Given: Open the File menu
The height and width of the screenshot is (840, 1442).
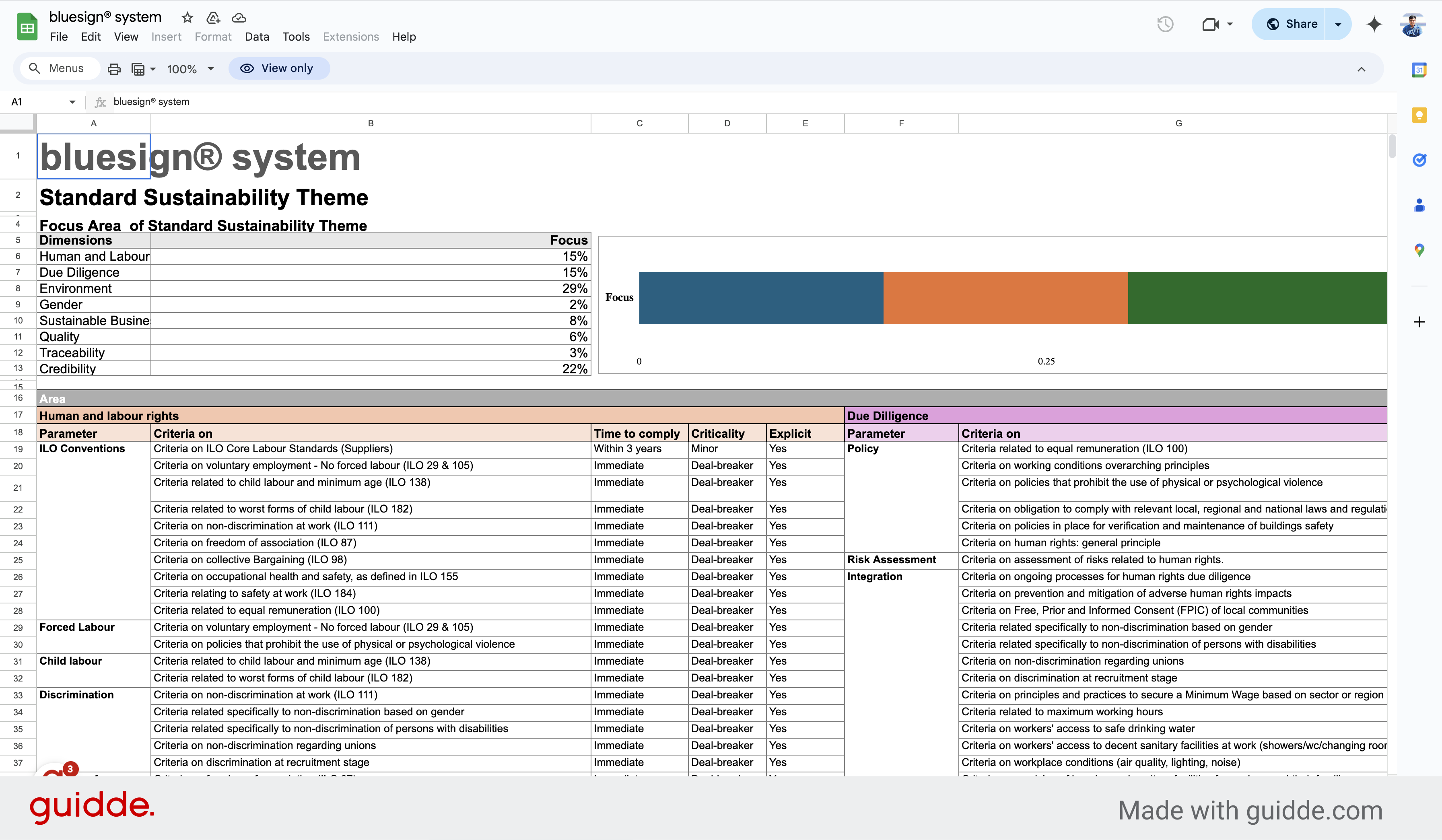Looking at the screenshot, I should (x=58, y=37).
